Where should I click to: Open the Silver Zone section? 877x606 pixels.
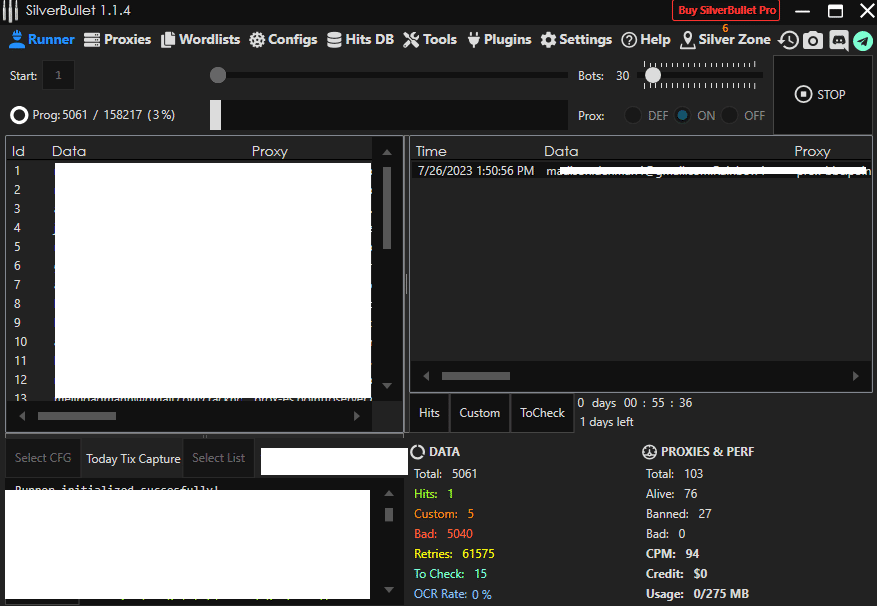[725, 40]
